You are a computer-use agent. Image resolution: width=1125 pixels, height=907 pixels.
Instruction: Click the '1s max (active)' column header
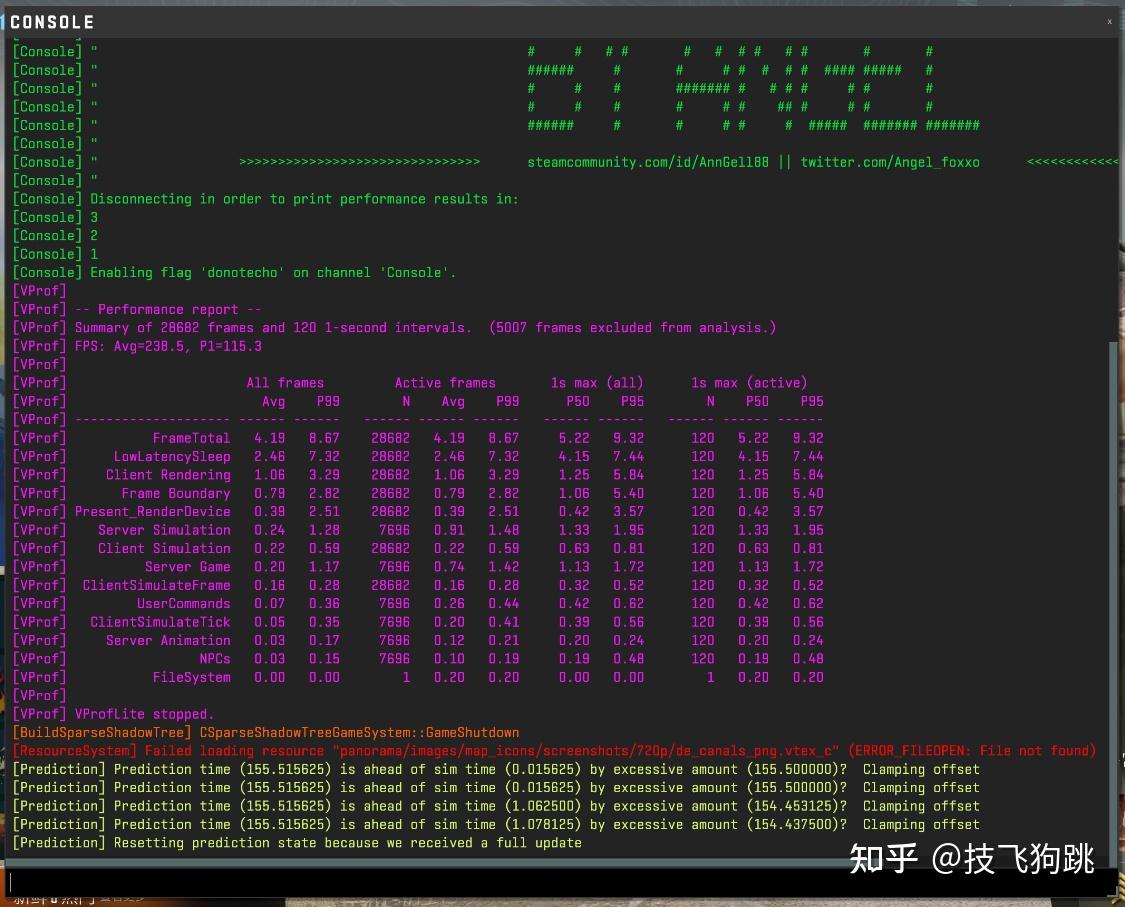click(749, 383)
